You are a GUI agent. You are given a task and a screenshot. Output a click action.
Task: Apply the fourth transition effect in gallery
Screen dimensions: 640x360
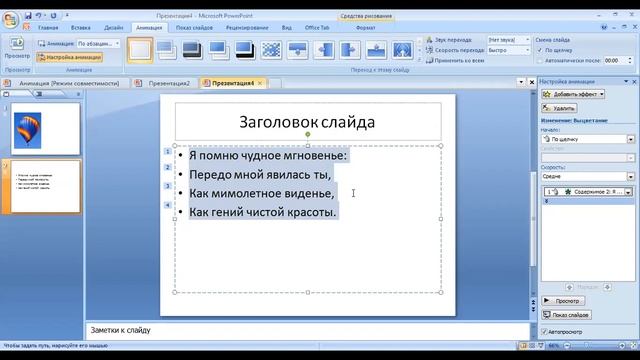click(x=219, y=50)
